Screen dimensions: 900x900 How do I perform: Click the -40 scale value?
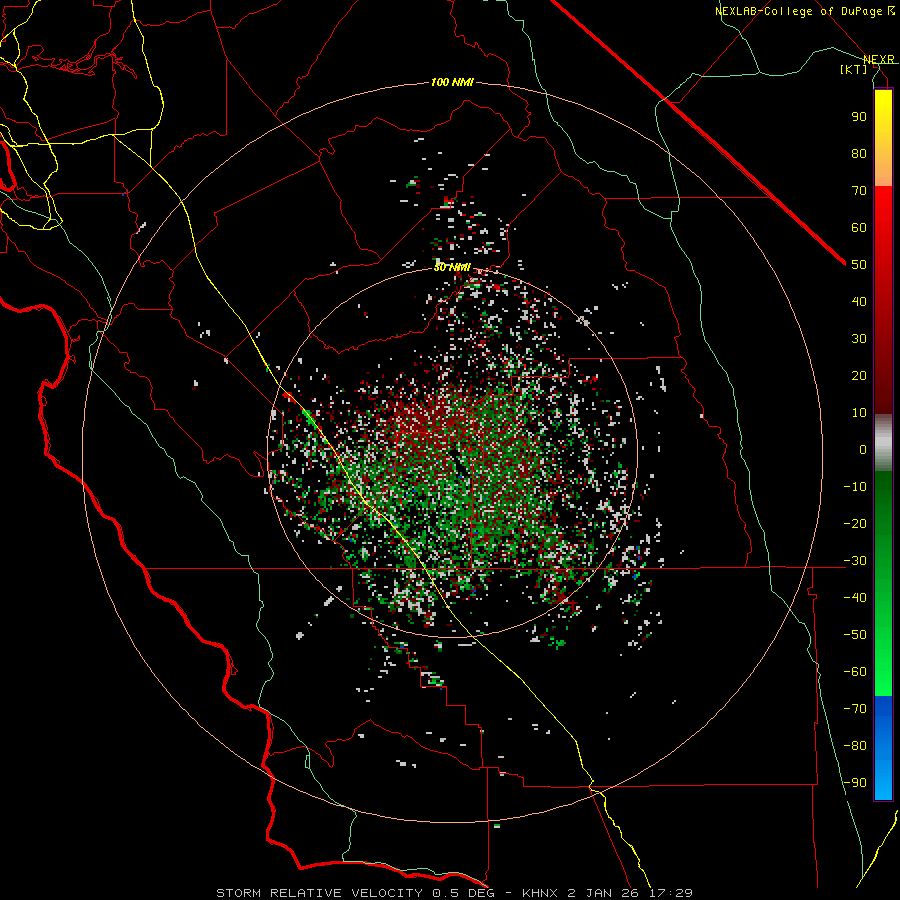click(x=855, y=598)
